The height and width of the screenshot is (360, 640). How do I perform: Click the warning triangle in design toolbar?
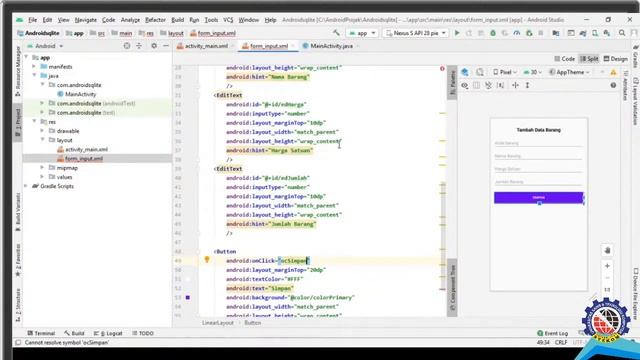click(613, 72)
